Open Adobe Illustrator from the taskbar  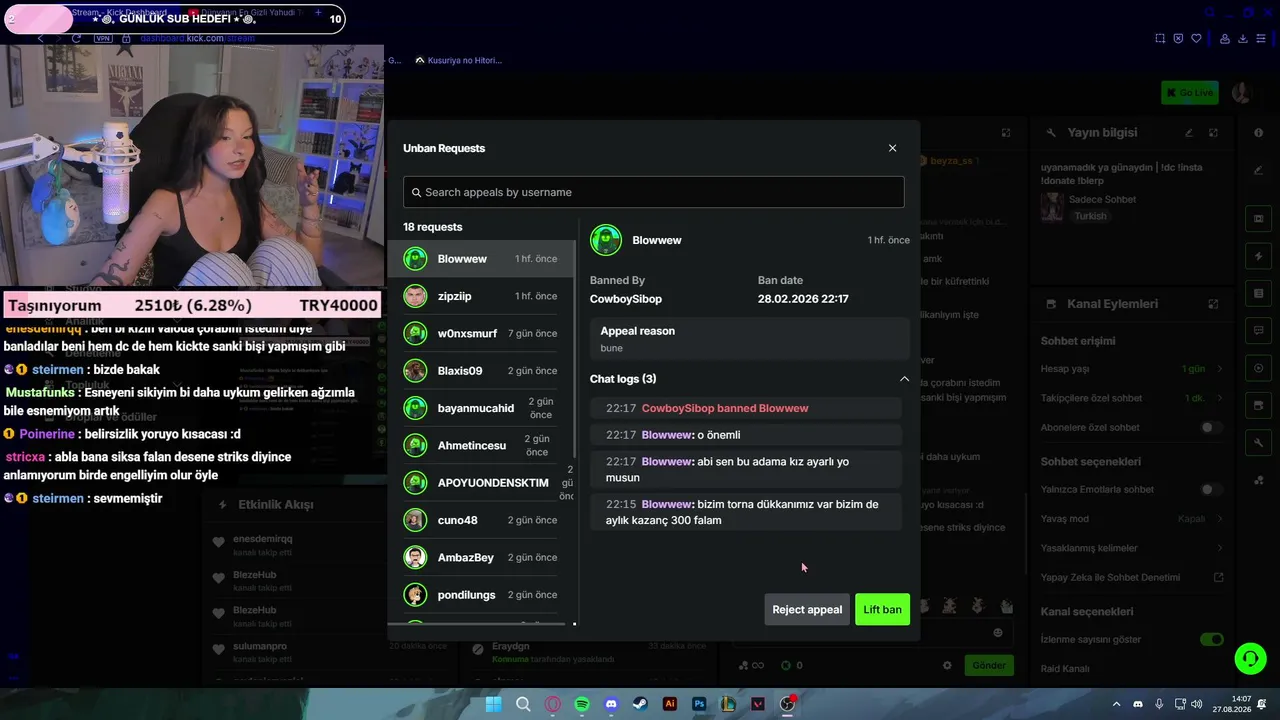click(670, 704)
